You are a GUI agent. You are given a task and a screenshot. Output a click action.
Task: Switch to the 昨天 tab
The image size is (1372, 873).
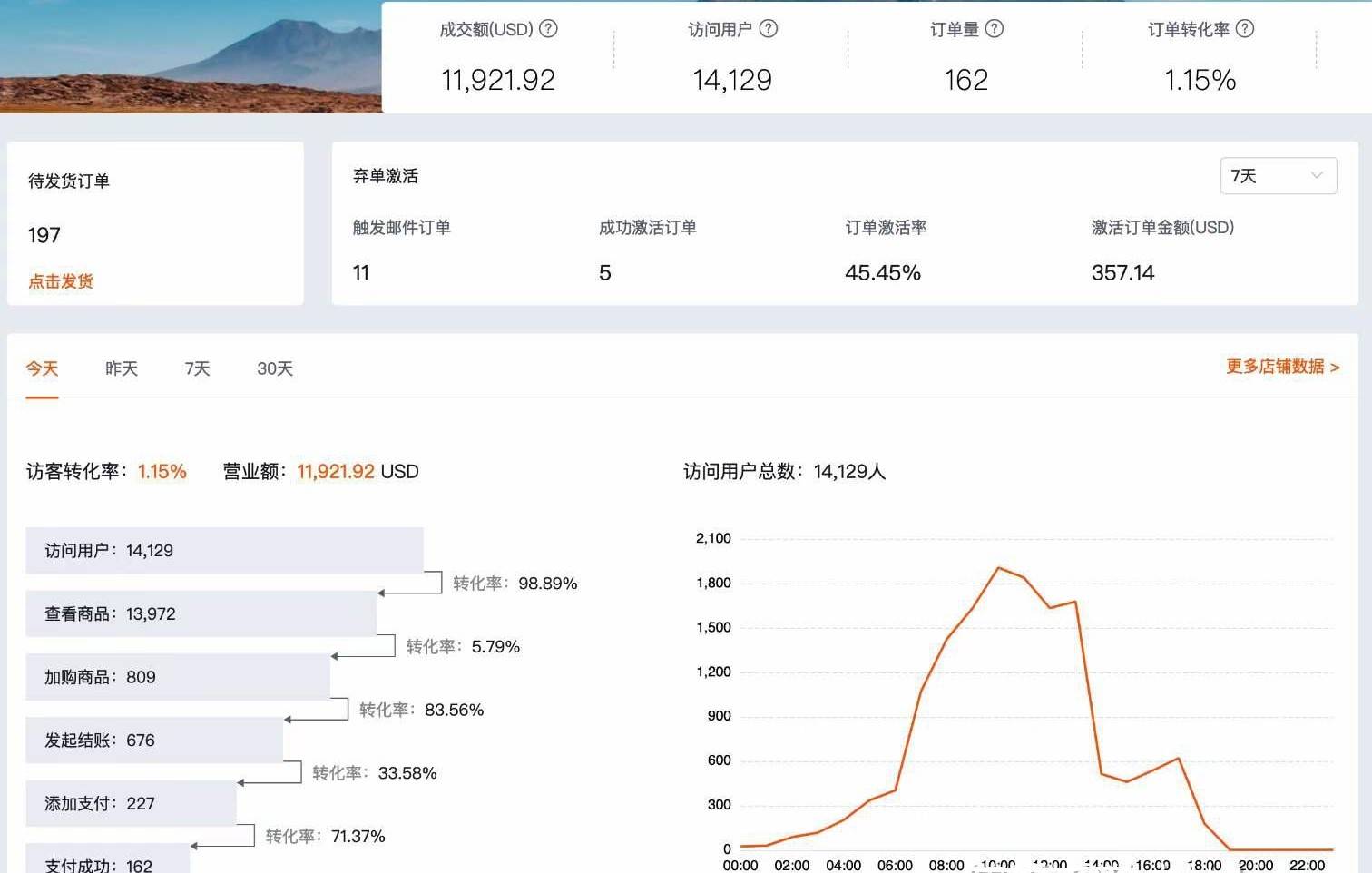pos(121,368)
